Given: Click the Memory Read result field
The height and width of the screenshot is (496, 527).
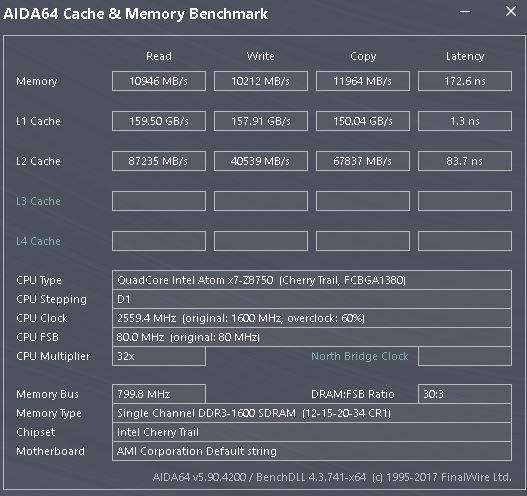Looking at the screenshot, I should tap(159, 81).
